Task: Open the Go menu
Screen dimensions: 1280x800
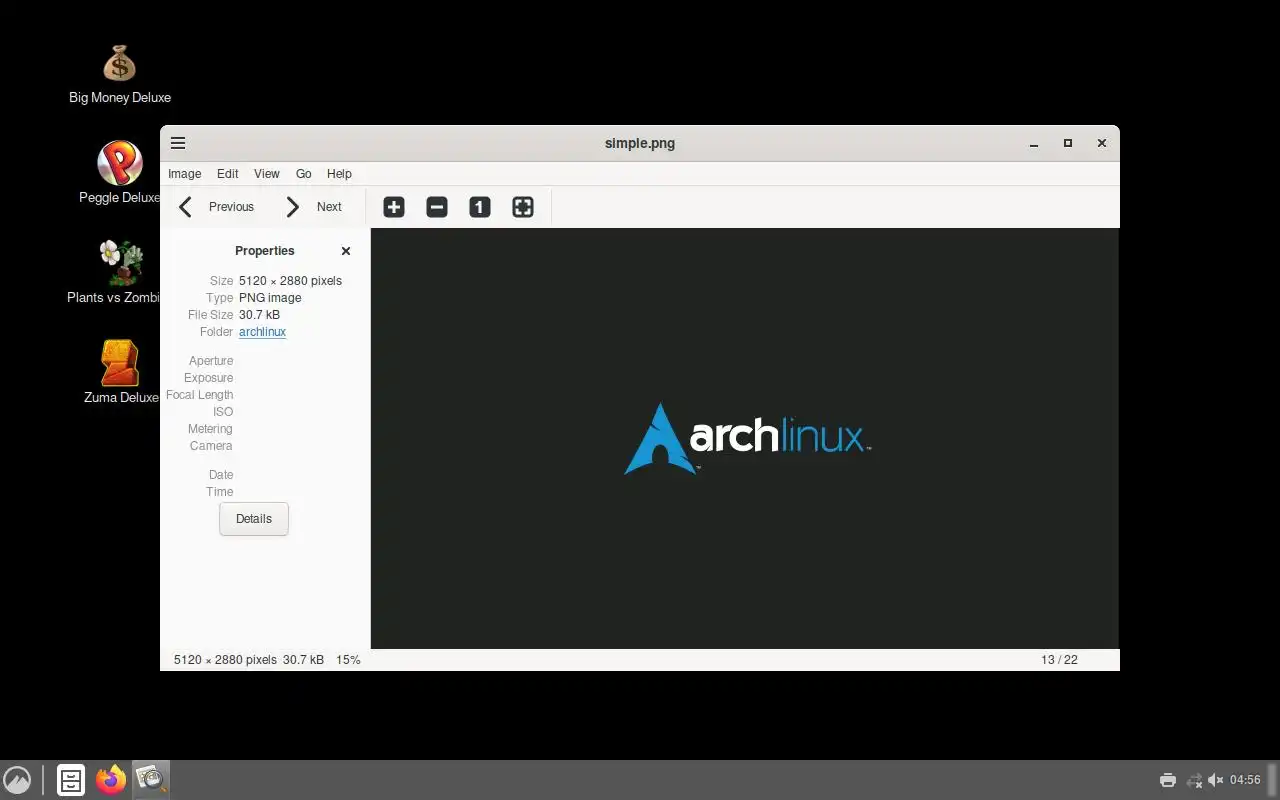Action: pos(304,173)
